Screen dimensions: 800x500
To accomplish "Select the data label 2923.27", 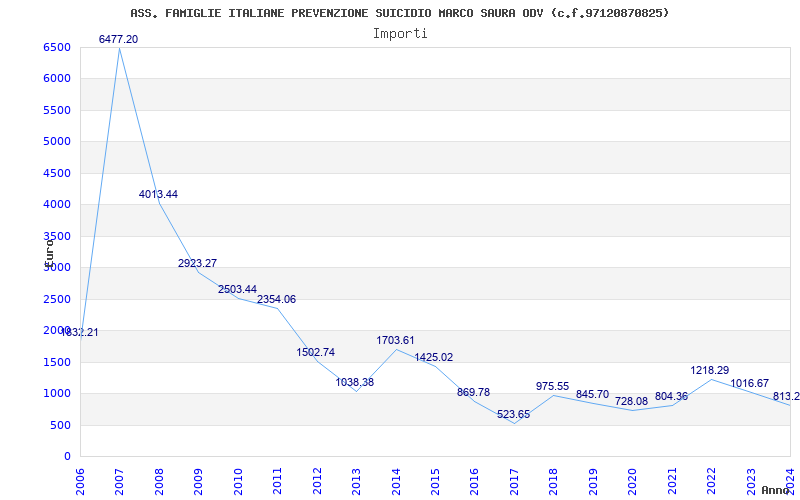I will tap(197, 263).
